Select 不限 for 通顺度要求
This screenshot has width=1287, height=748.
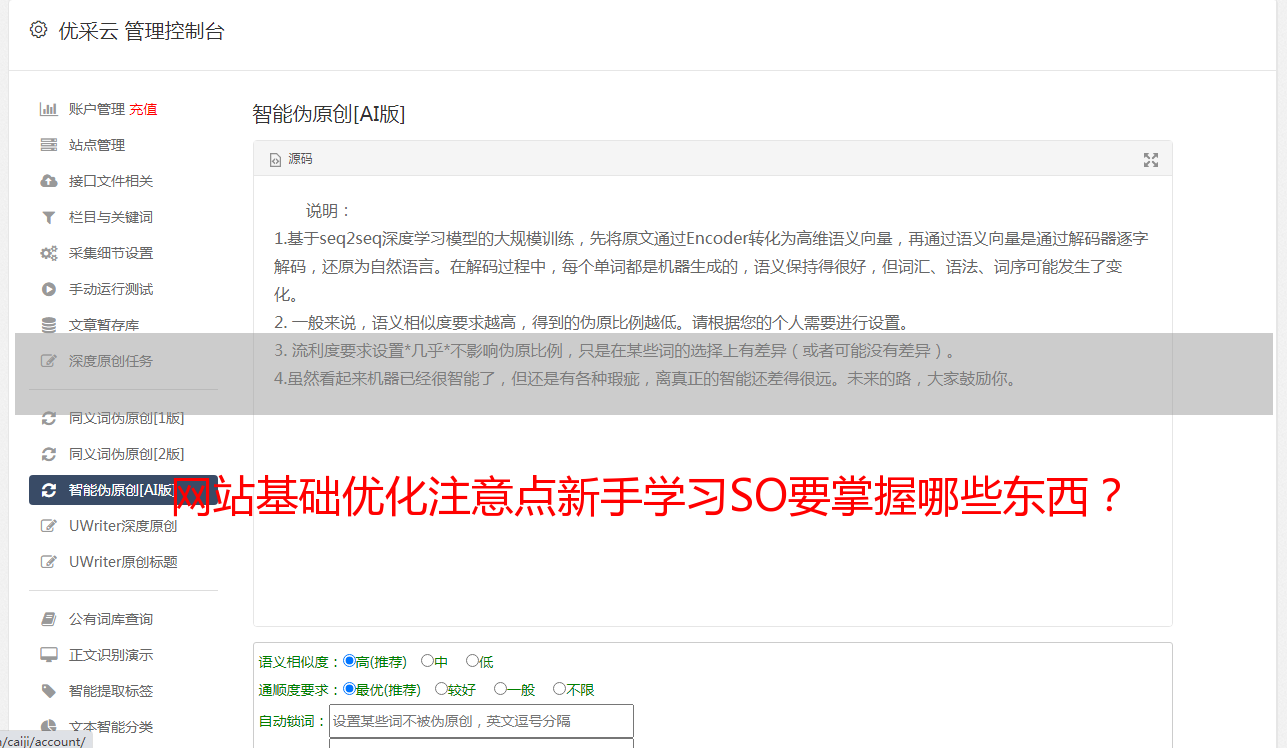pos(559,689)
